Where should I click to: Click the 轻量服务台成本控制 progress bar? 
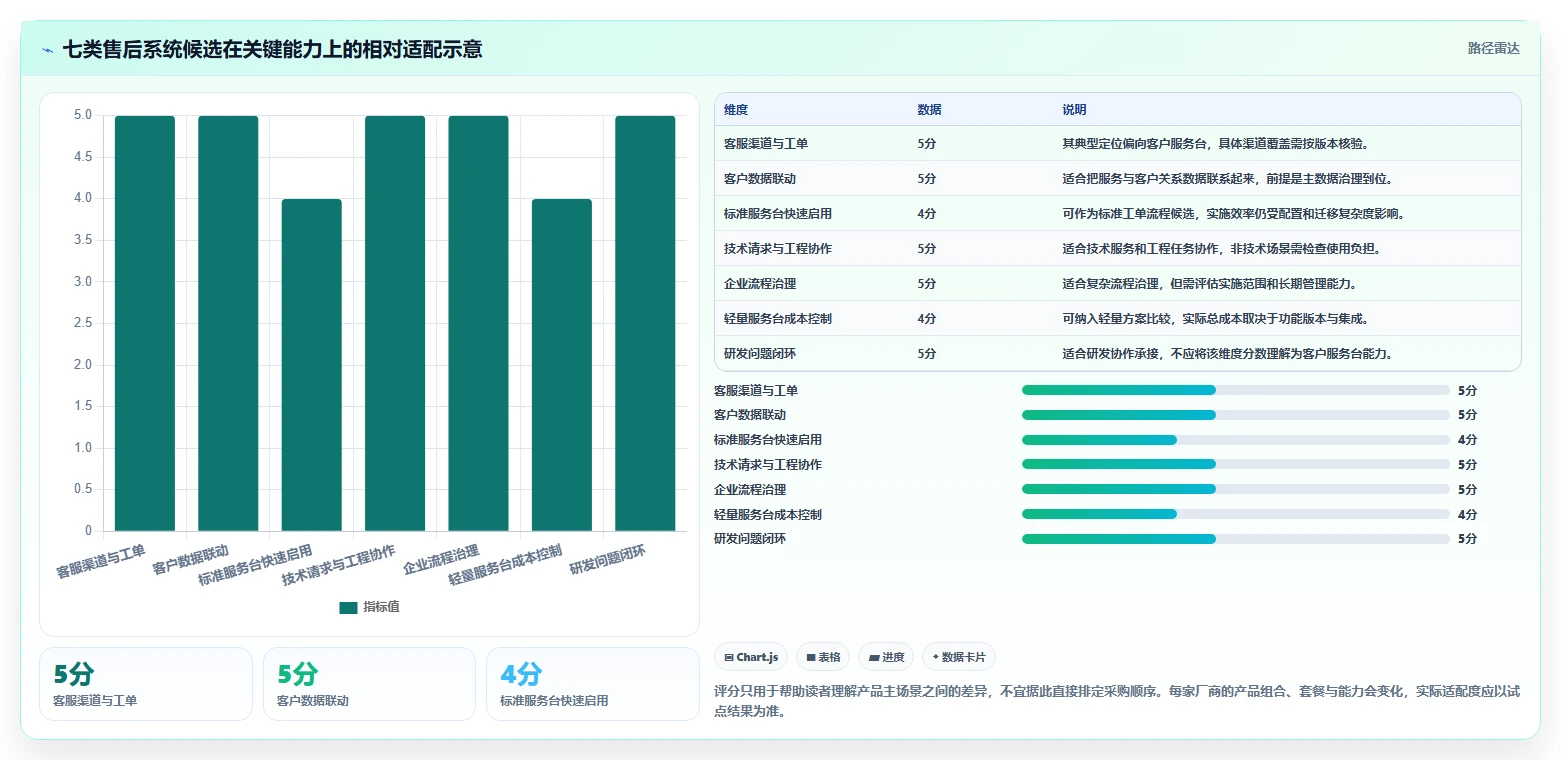(x=1236, y=514)
